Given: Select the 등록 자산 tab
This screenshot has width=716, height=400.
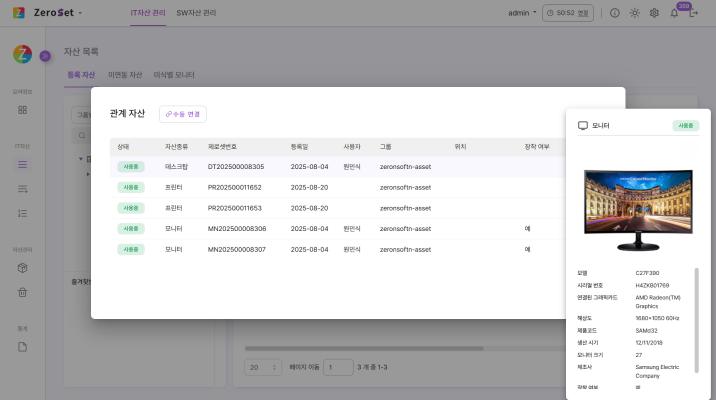Looking at the screenshot, I should pyautogui.click(x=81, y=75).
